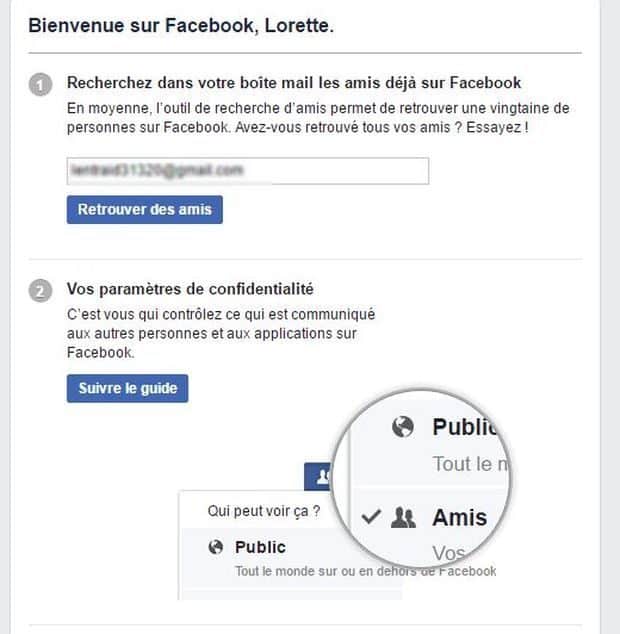
Task: Click the step 2 number circle
Action: coord(40,291)
